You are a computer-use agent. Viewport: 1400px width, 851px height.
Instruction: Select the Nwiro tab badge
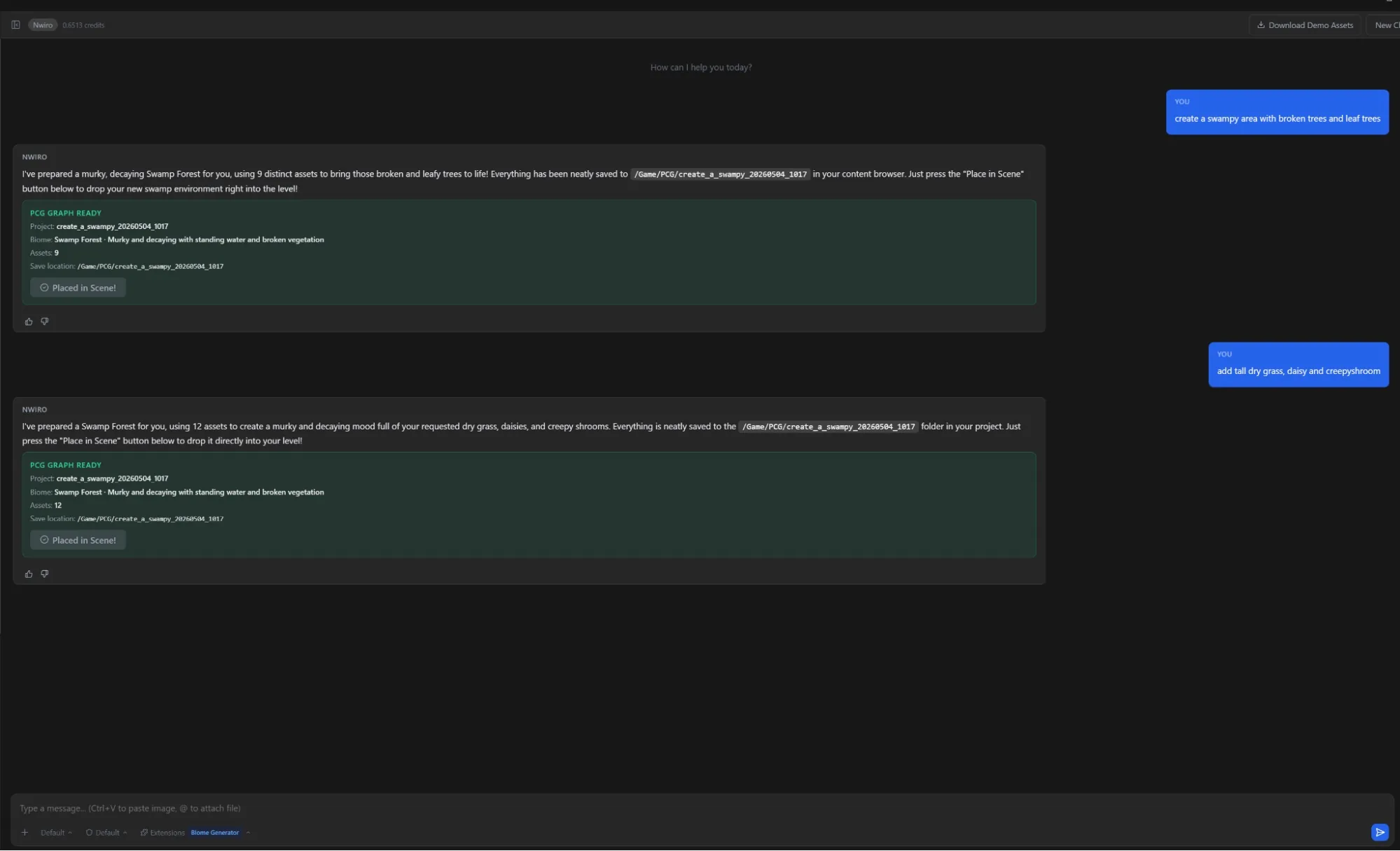[43, 25]
